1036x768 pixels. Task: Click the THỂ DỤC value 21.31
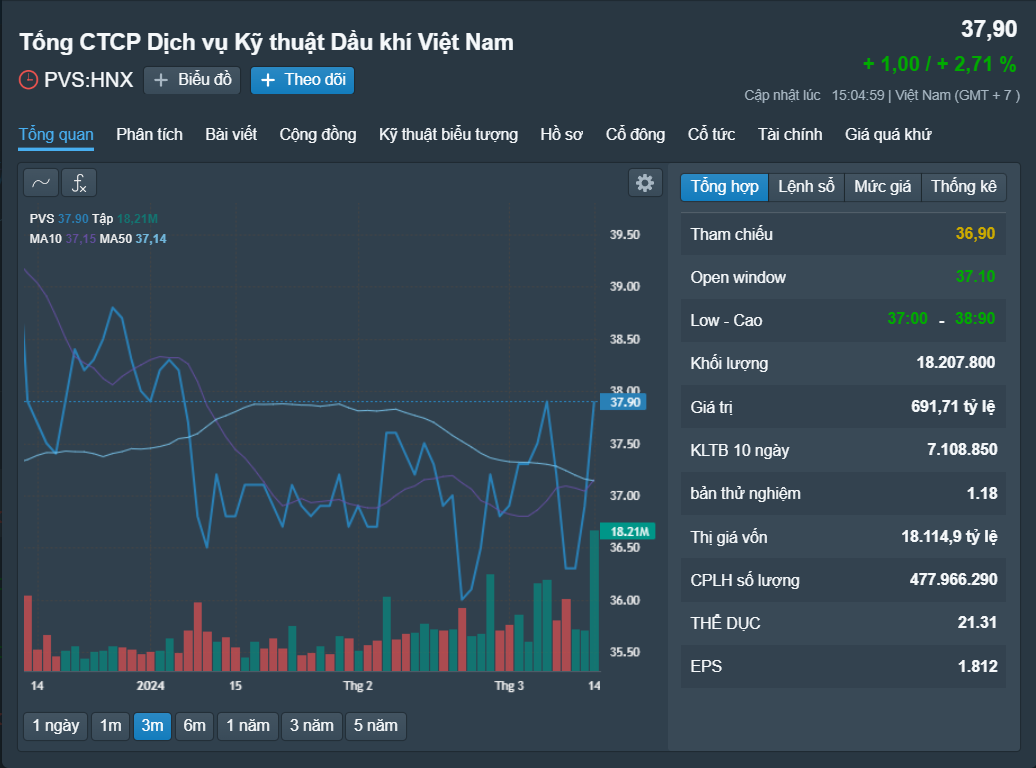[977, 623]
